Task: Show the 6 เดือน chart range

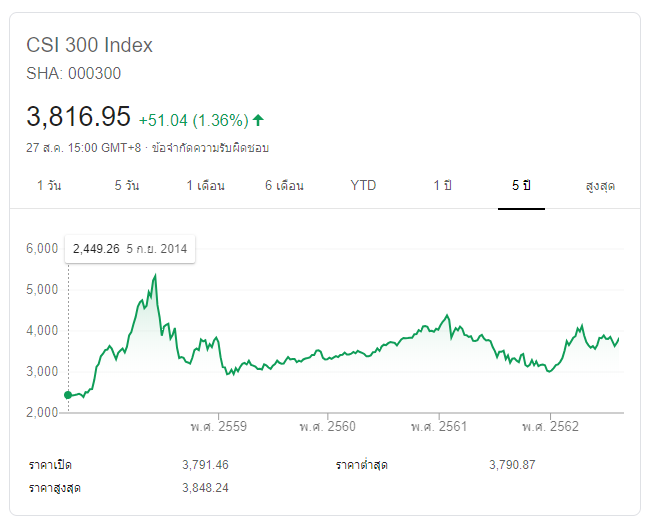Action: pyautogui.click(x=284, y=186)
